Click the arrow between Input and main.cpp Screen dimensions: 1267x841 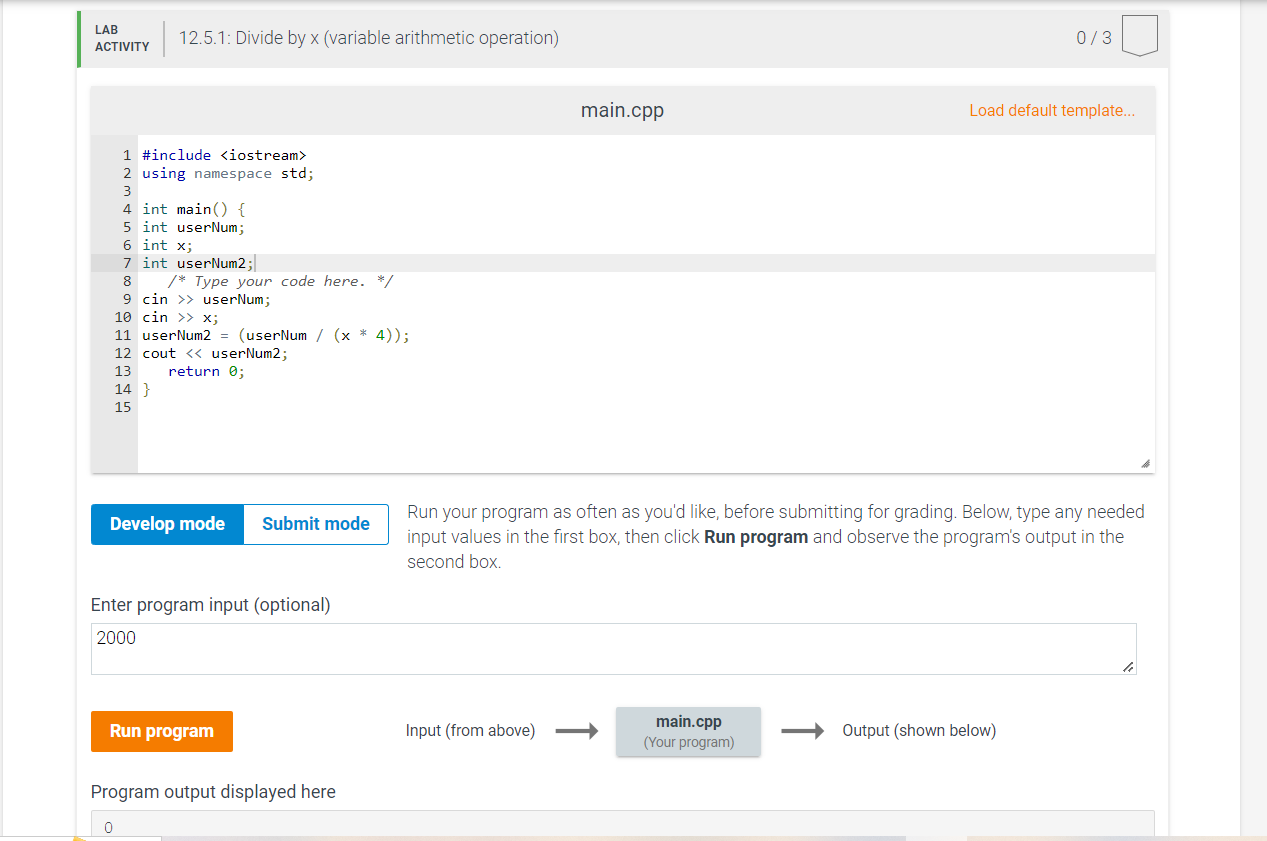click(x=576, y=731)
